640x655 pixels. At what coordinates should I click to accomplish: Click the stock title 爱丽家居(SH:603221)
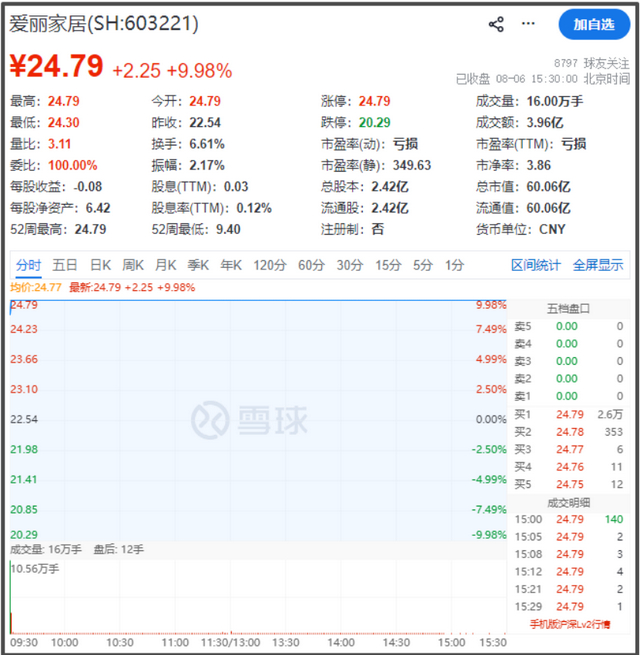coord(104,24)
